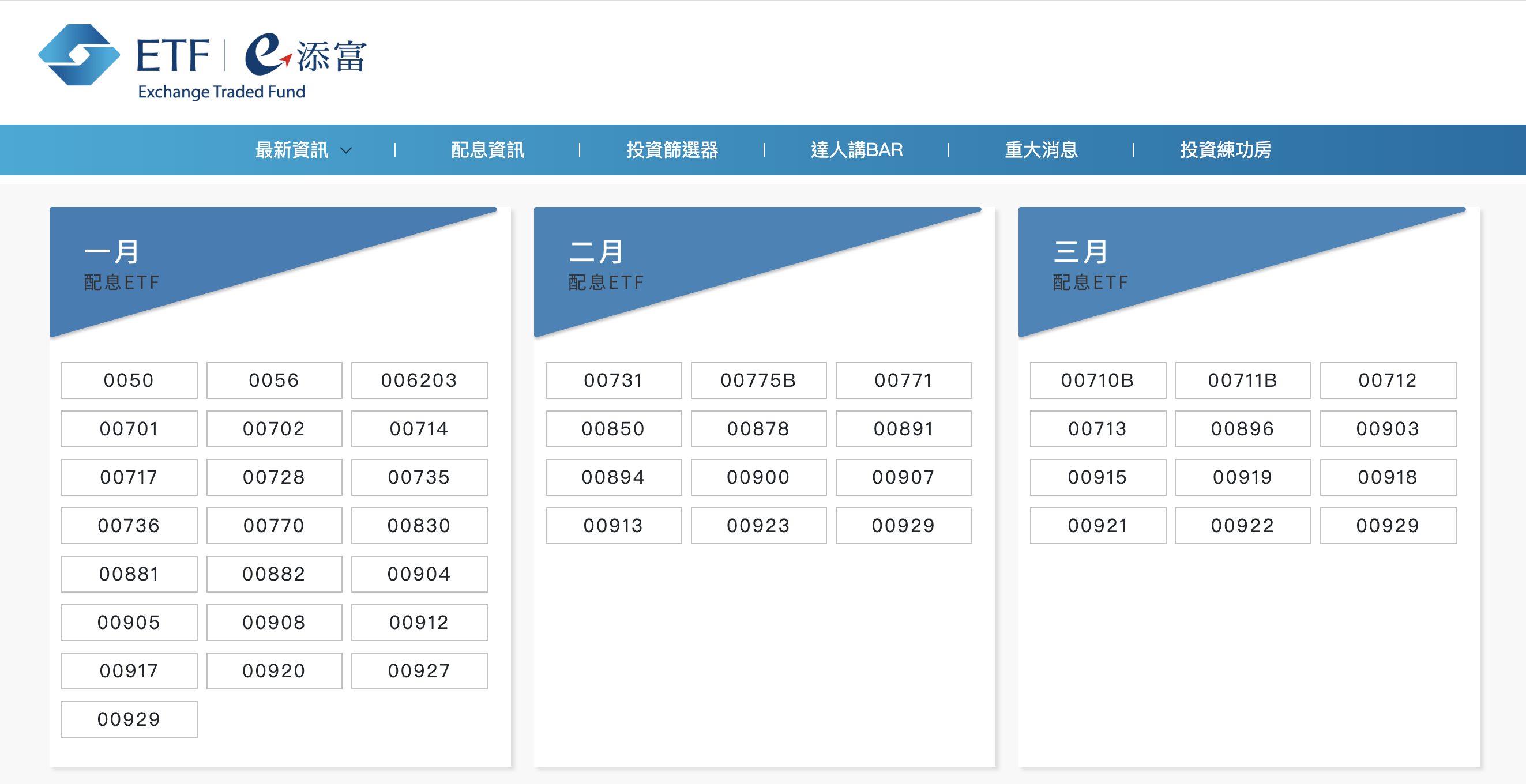Screen dimensions: 1526x784
Task: Select ETF 00881
Action: pyautogui.click(x=129, y=574)
